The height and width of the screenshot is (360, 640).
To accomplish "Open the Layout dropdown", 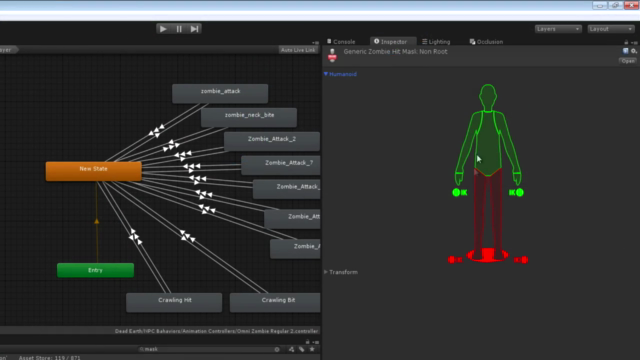I will point(611,29).
